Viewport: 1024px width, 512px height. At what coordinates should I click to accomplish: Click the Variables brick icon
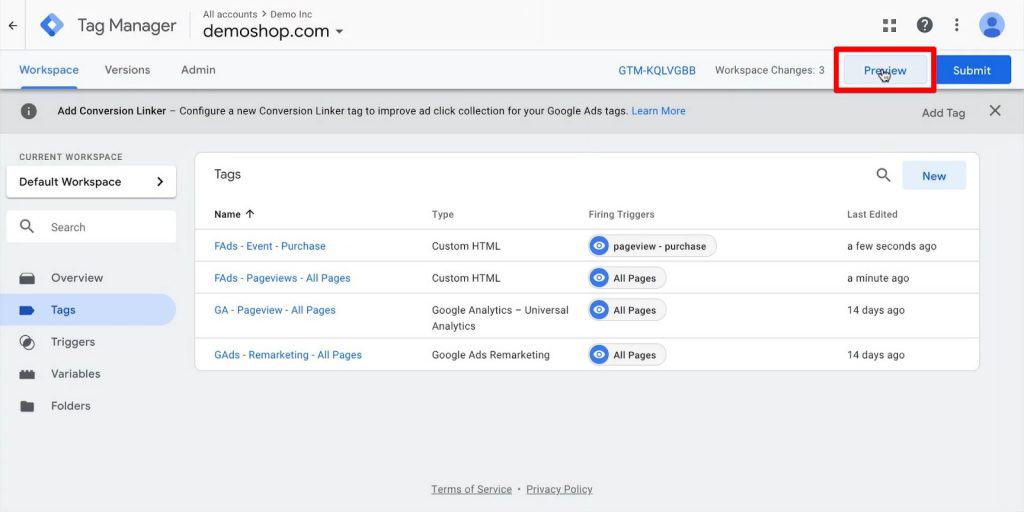27,374
